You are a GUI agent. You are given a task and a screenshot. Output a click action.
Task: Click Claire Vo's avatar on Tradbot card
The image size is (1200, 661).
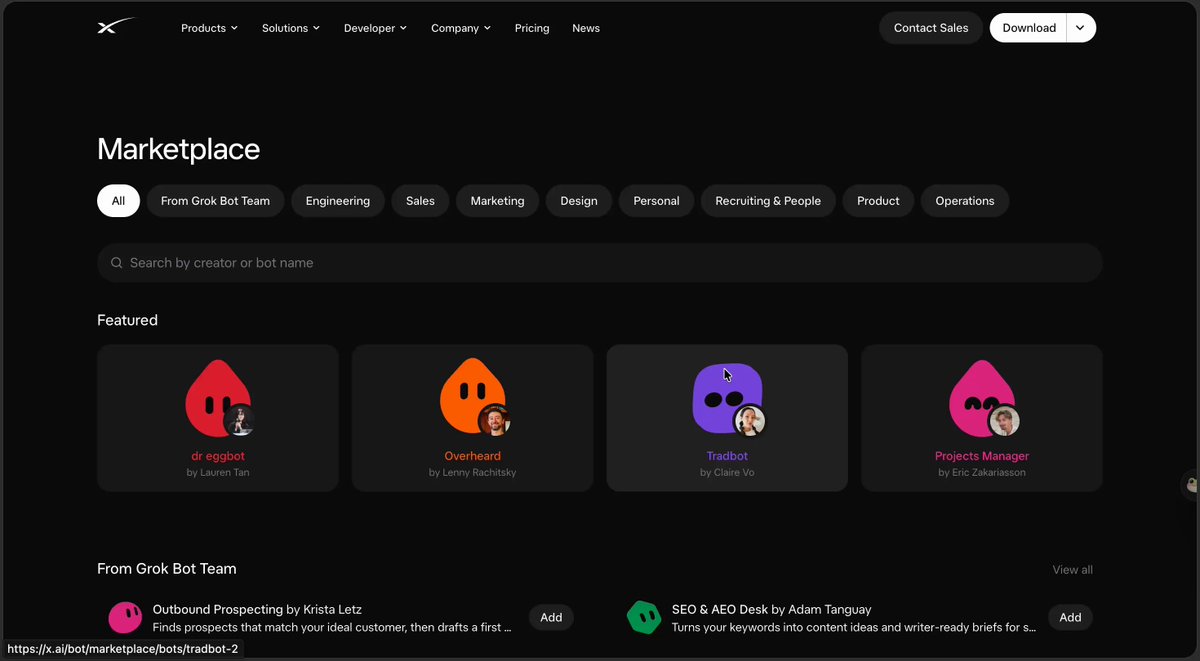click(749, 421)
